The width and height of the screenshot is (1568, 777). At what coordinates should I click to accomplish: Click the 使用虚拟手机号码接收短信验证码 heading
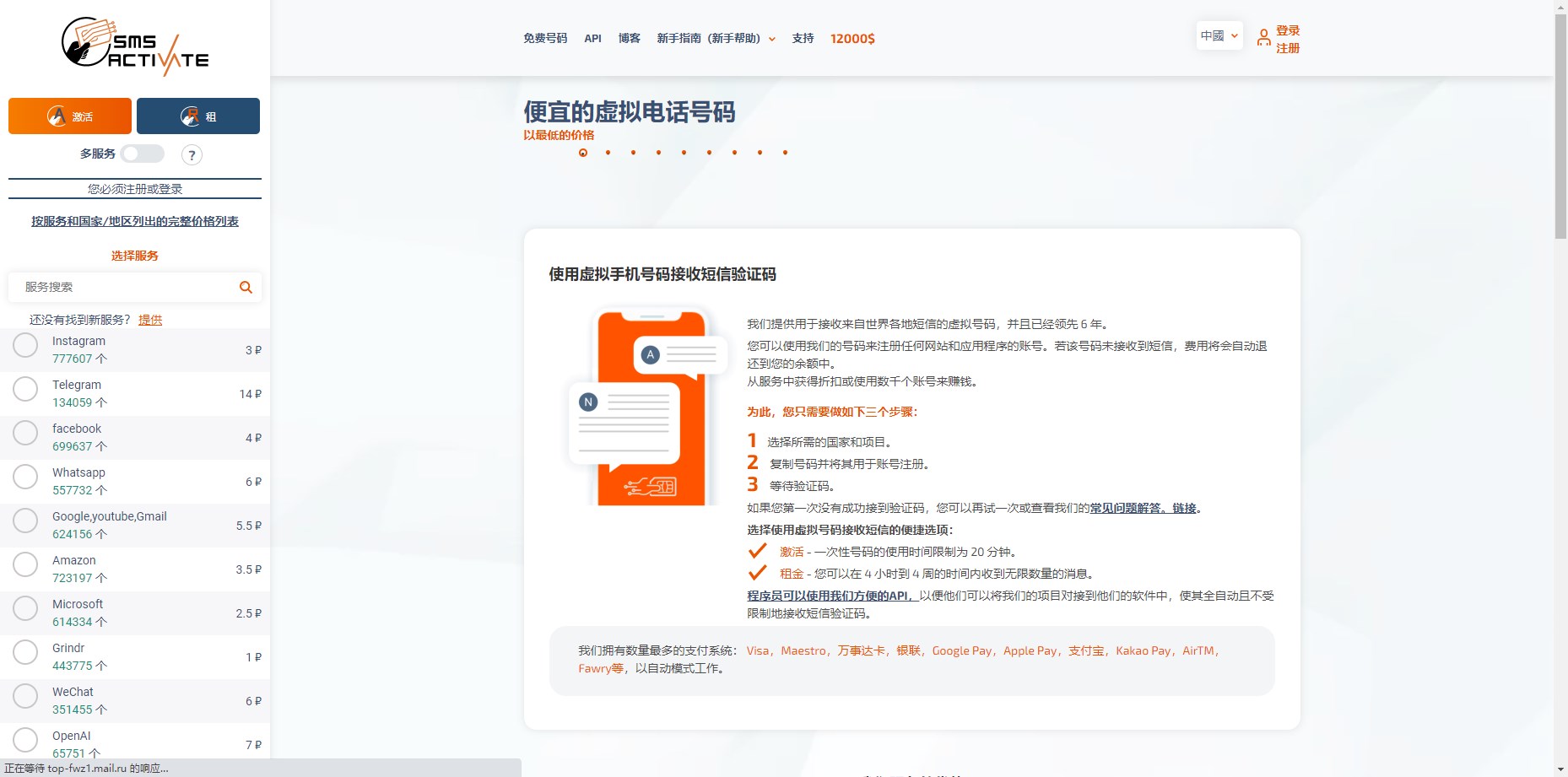[662, 274]
